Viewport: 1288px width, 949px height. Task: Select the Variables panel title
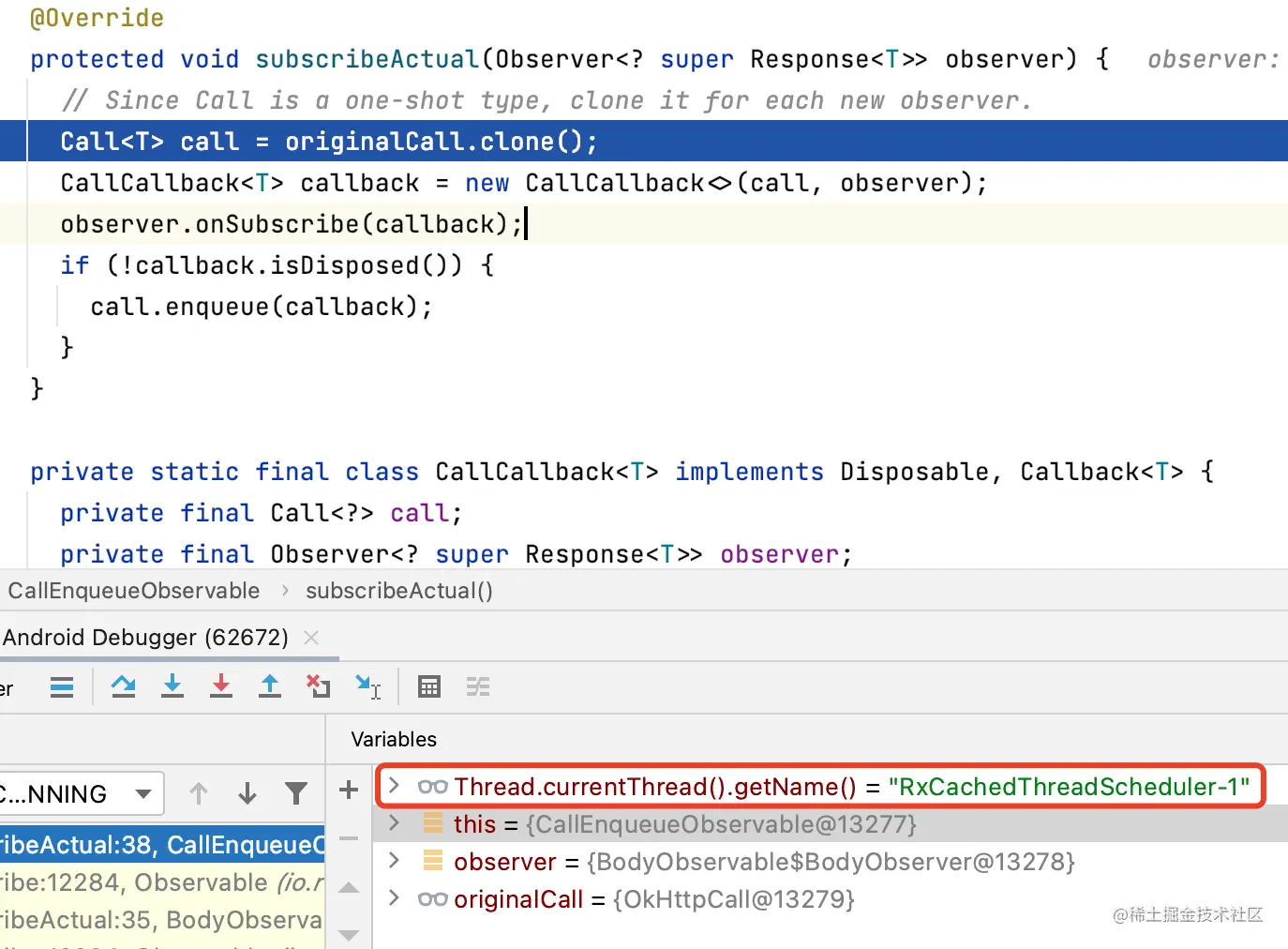(394, 739)
